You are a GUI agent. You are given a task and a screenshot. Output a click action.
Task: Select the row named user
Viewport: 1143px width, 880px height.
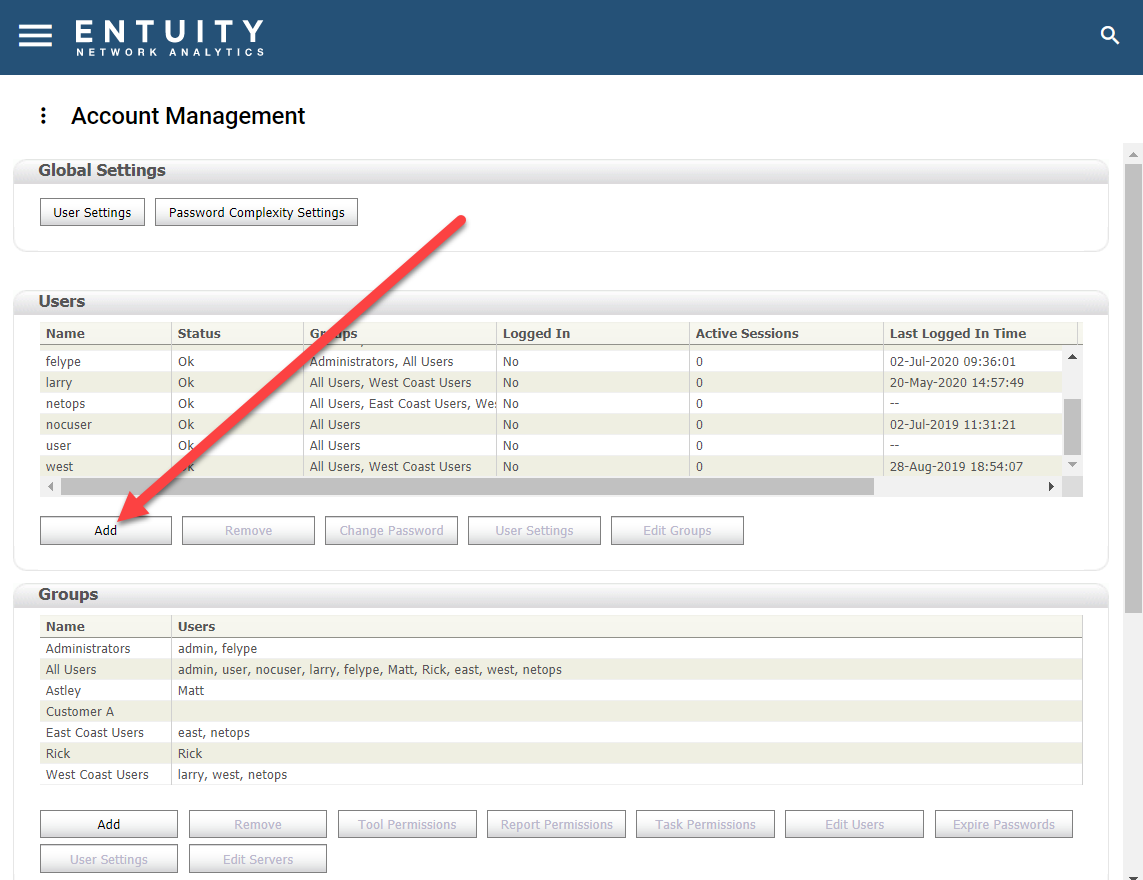551,445
